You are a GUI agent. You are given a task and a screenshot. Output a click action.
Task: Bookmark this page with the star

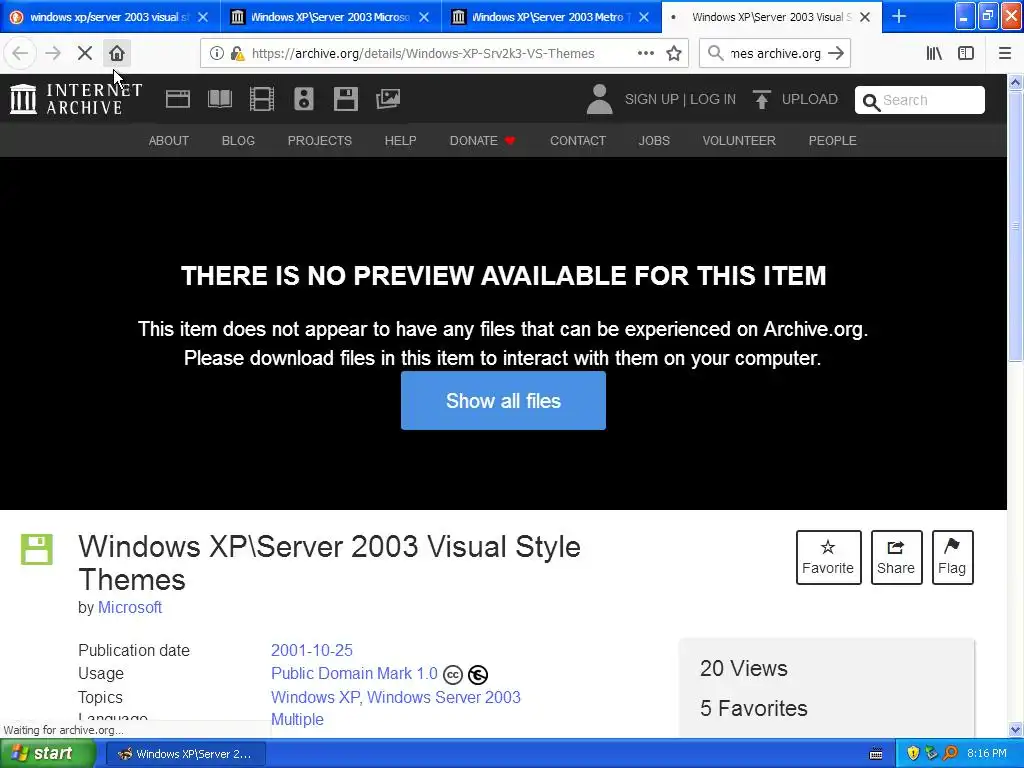[x=674, y=54]
